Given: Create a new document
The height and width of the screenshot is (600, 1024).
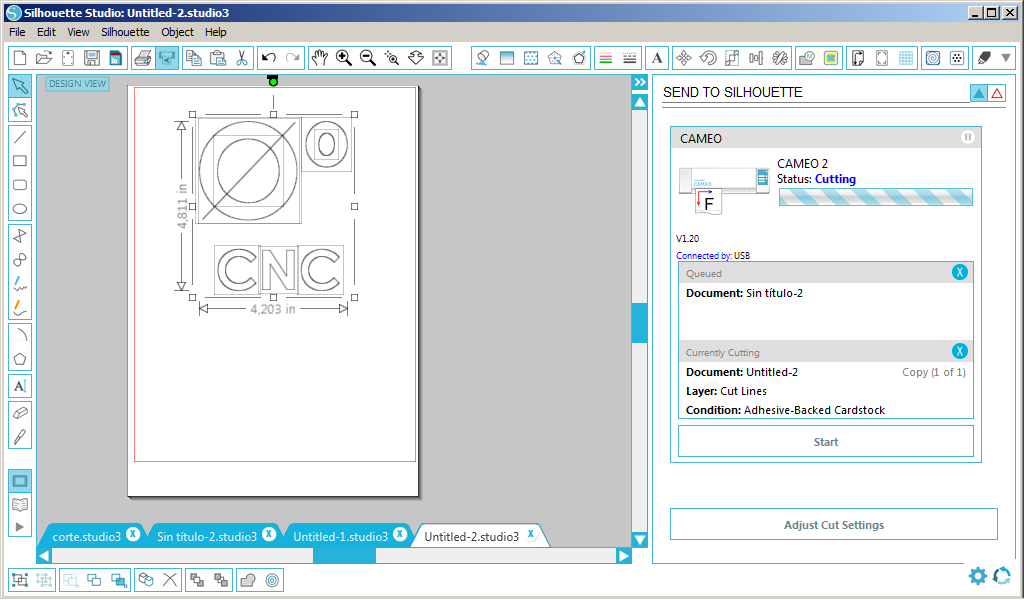Looking at the screenshot, I should [x=20, y=58].
